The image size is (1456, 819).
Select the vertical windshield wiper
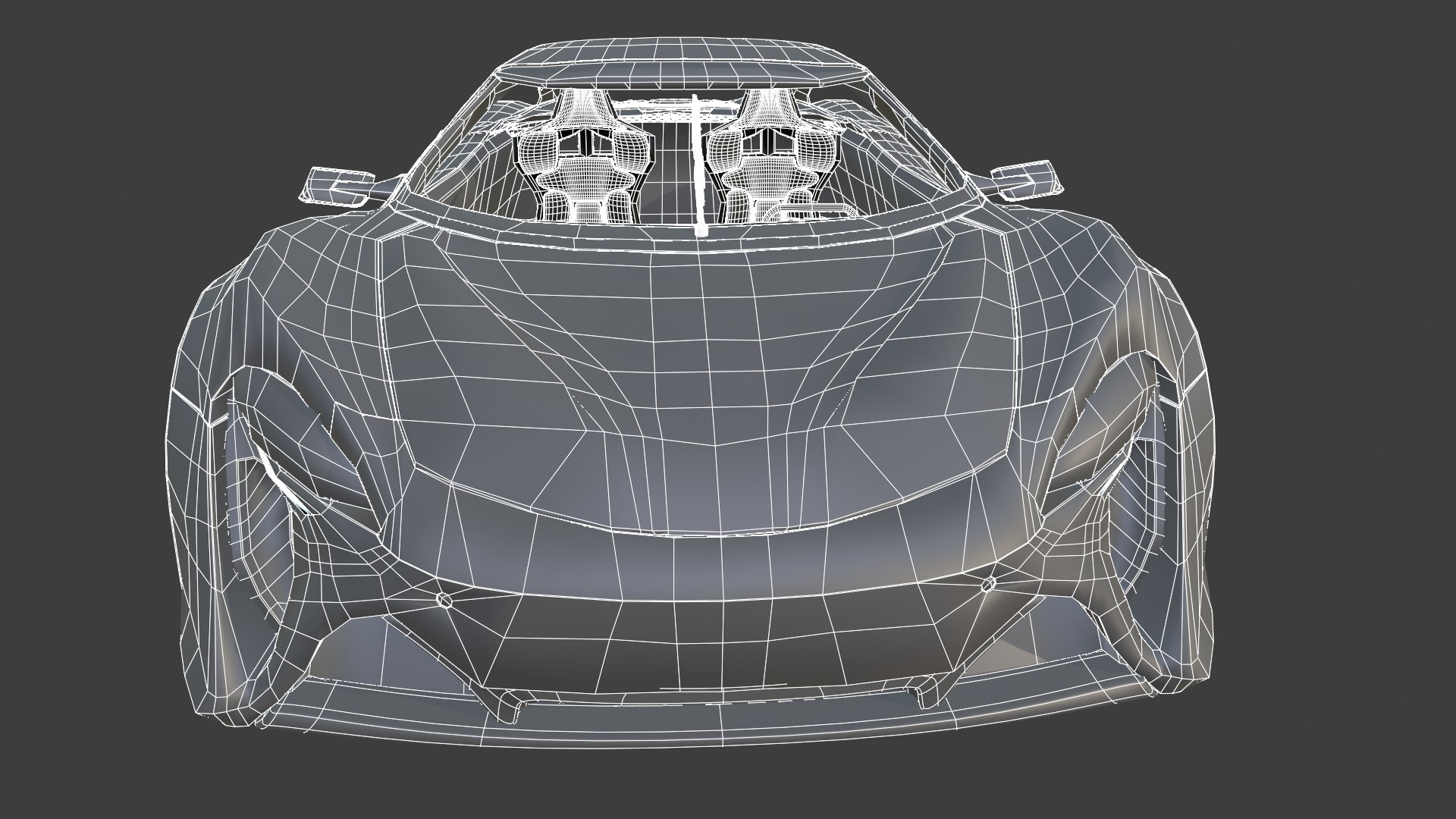tap(698, 165)
